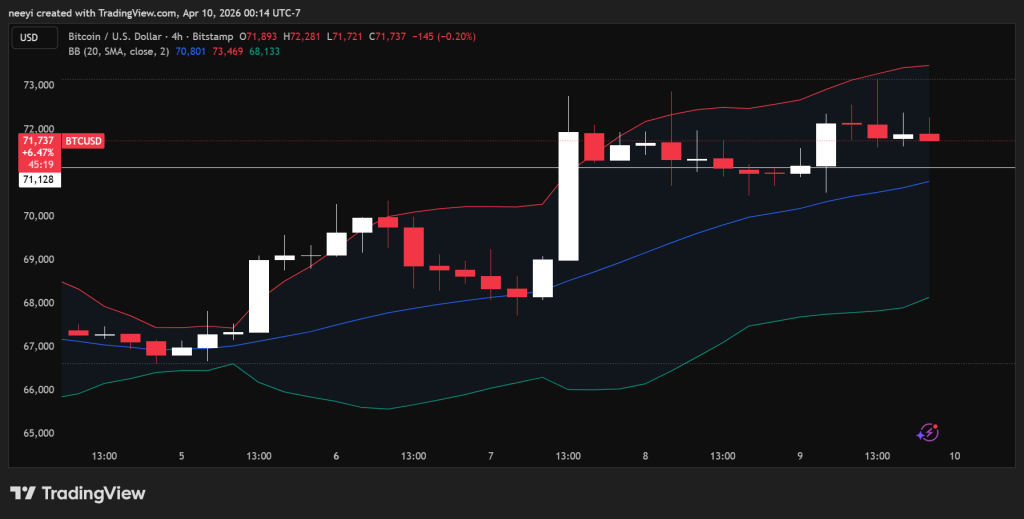Click the date 6 marker on time axis

coord(336,456)
